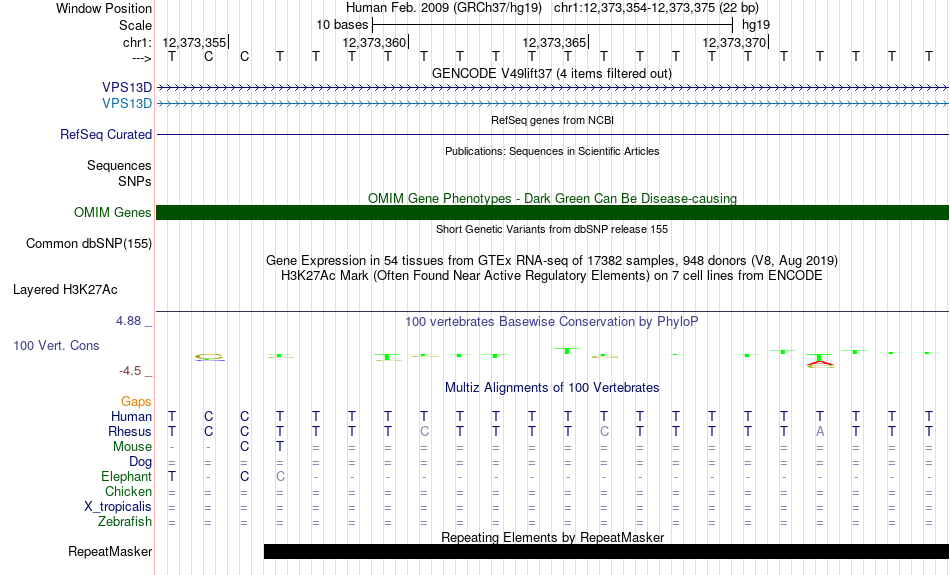
Task: Click the gray C in the Elephant row
Action: [280, 477]
